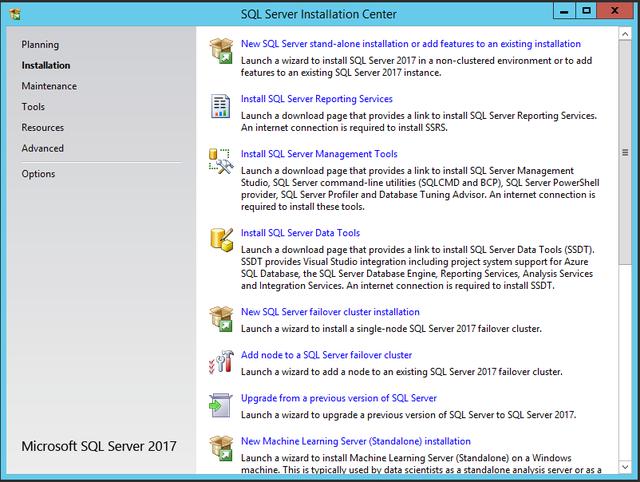This screenshot has height=482, width=640.
Task: Click the text 'An internet connection is required to install SSRS.'
Action: 344,128
